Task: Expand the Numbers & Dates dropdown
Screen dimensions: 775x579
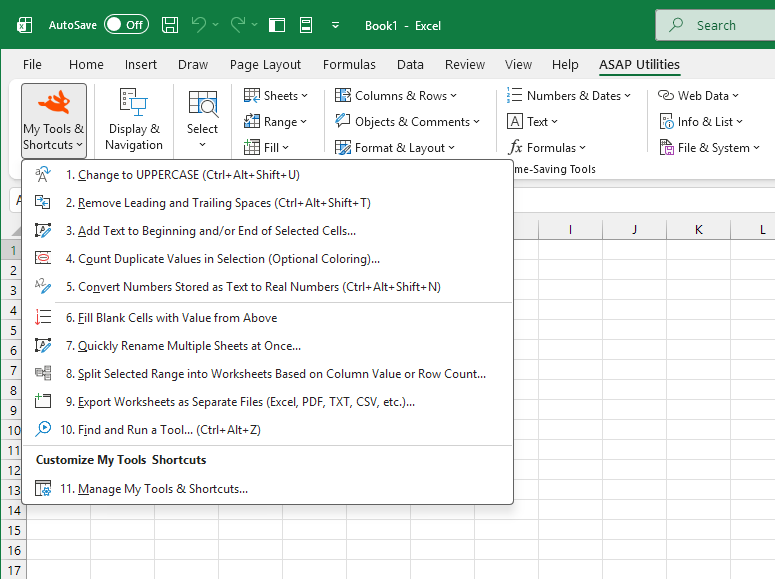Action: (569, 95)
